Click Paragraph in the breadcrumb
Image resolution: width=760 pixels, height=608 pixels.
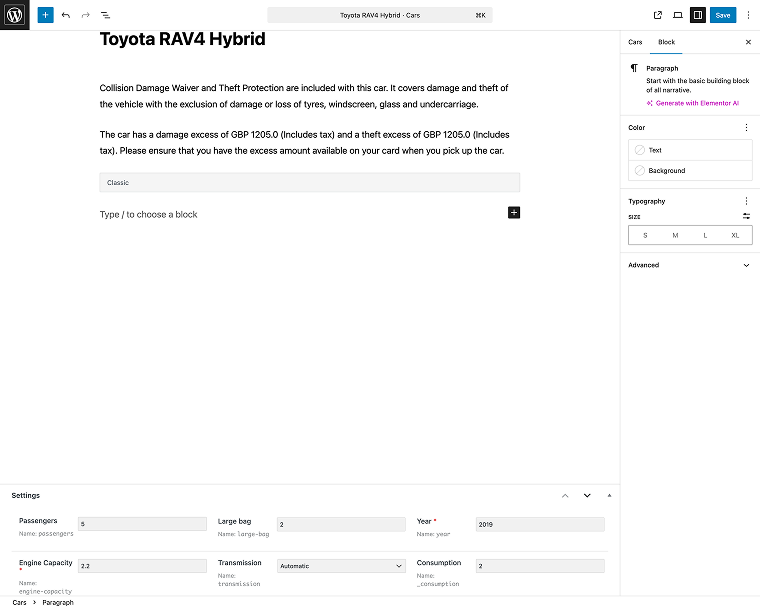[x=58, y=602]
